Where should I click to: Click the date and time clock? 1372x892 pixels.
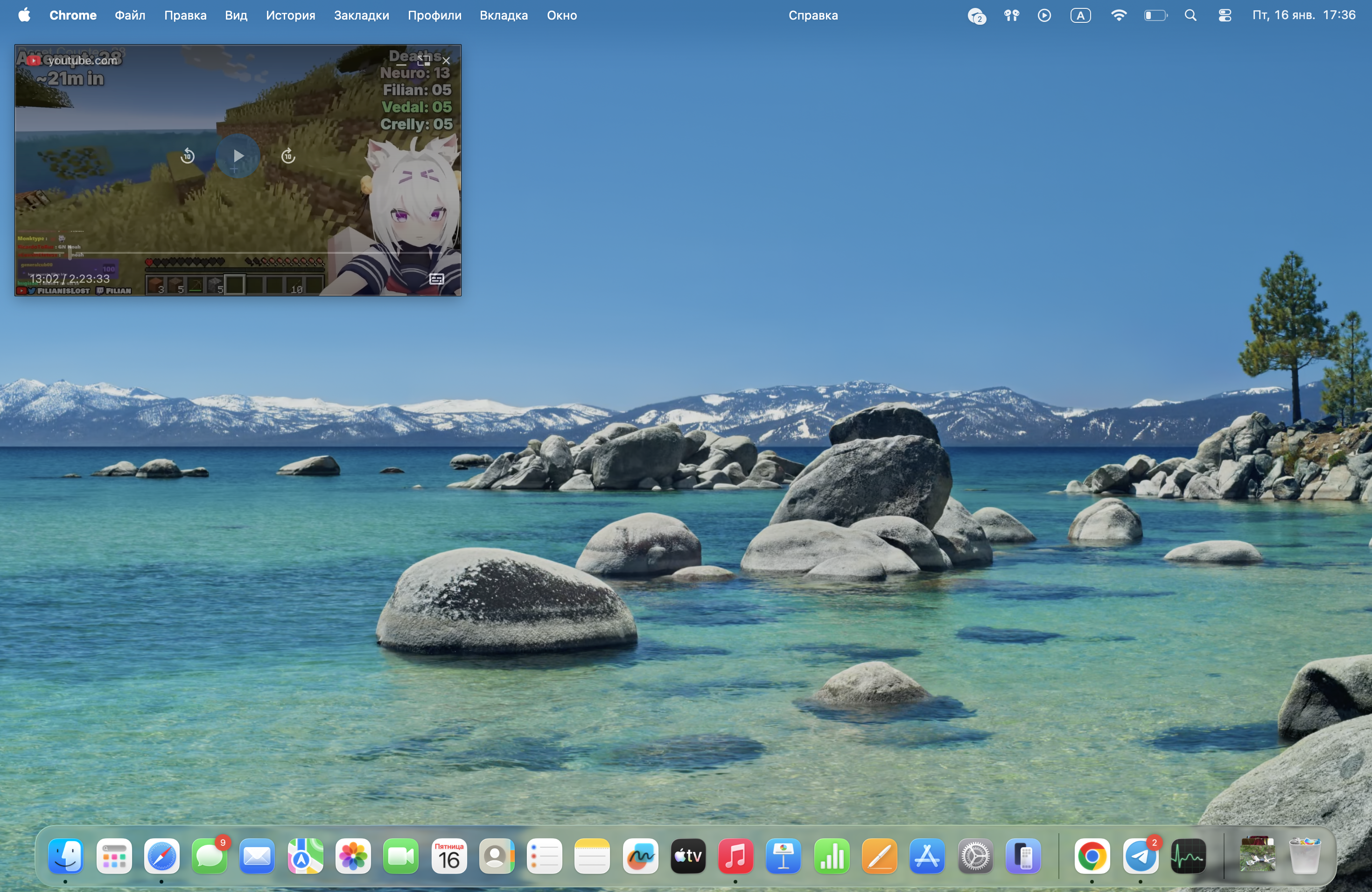1303,15
